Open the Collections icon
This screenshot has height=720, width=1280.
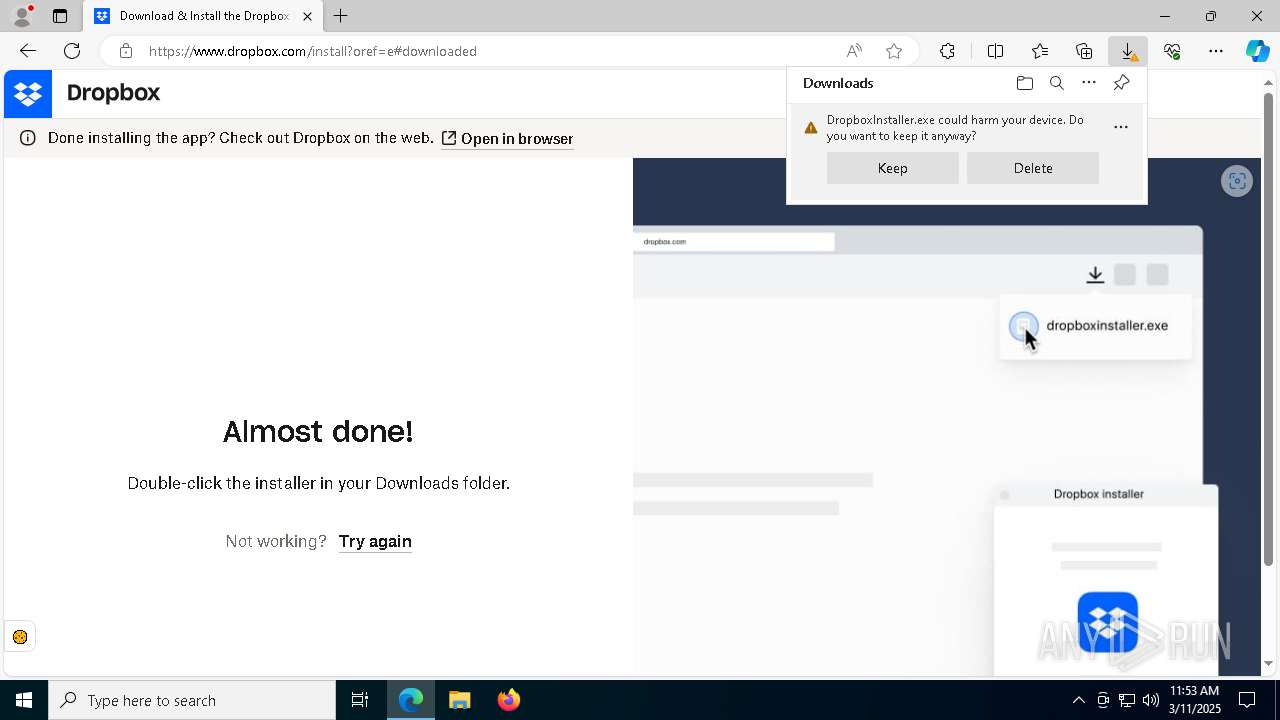pos(1084,51)
